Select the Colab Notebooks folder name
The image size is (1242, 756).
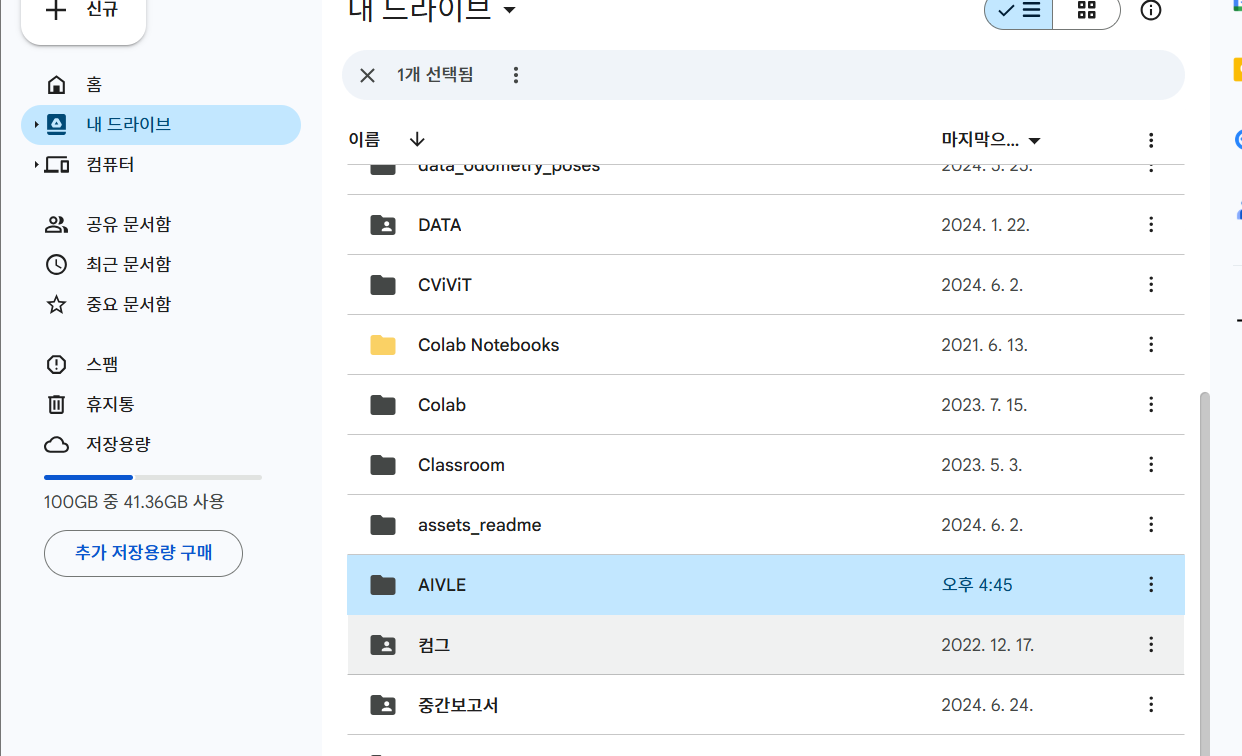[489, 345]
